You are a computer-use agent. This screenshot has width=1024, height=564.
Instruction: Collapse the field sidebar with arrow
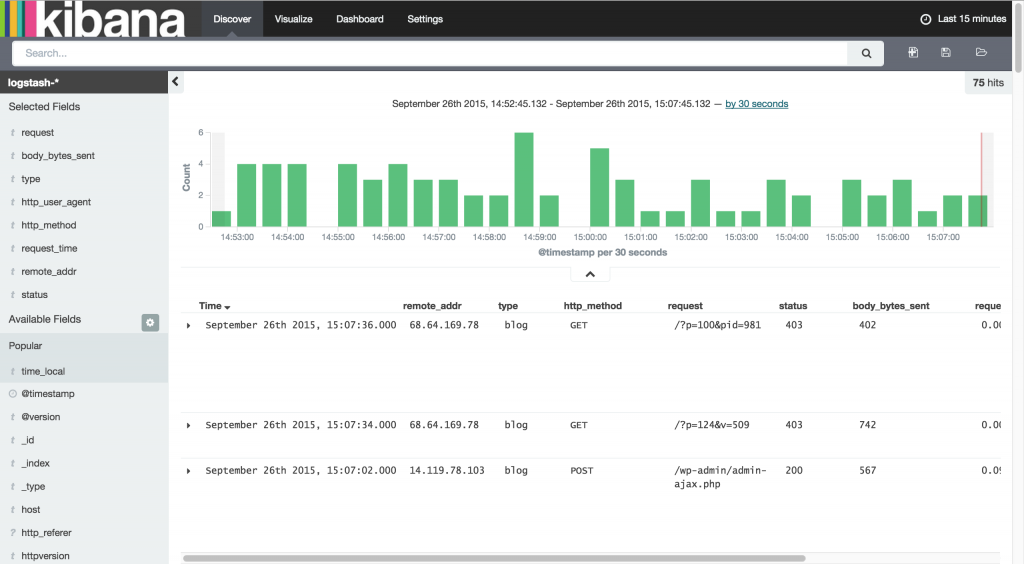175,82
